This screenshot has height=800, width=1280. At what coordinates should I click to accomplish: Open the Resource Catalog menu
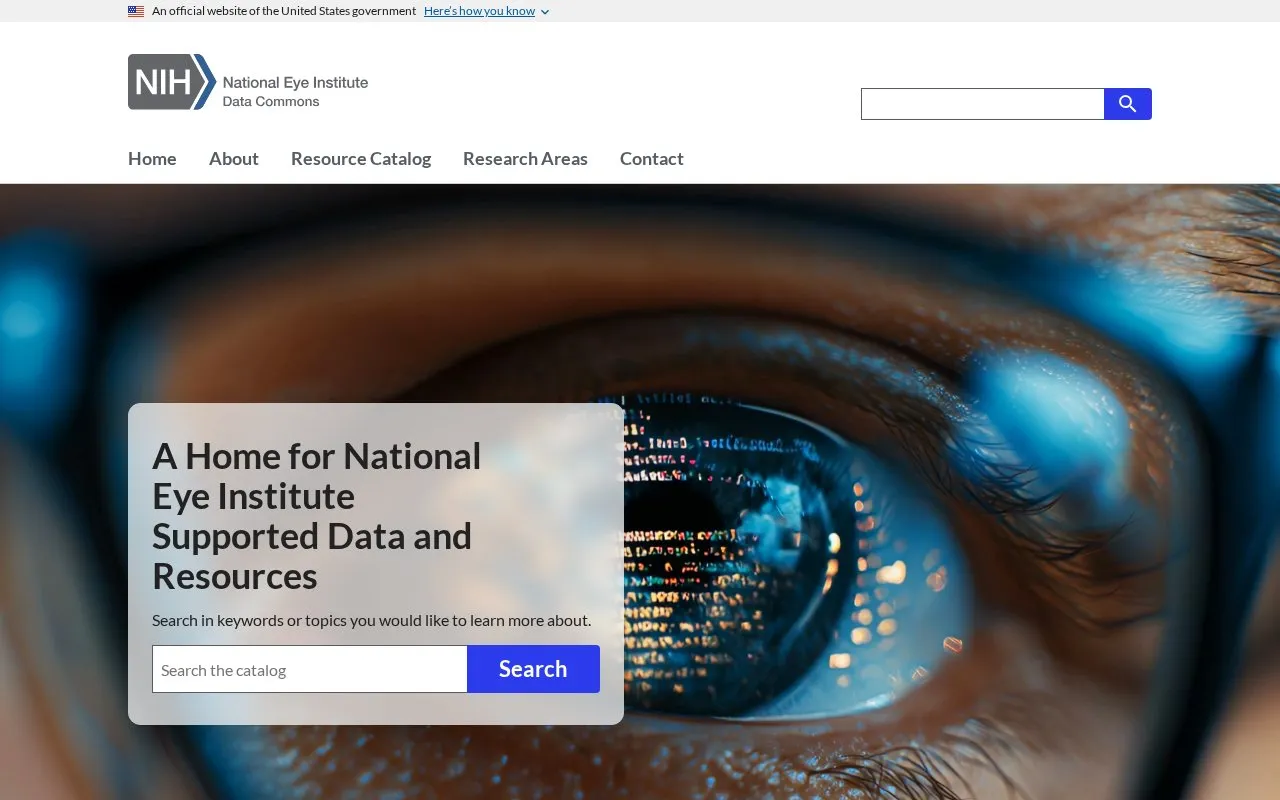(x=361, y=159)
